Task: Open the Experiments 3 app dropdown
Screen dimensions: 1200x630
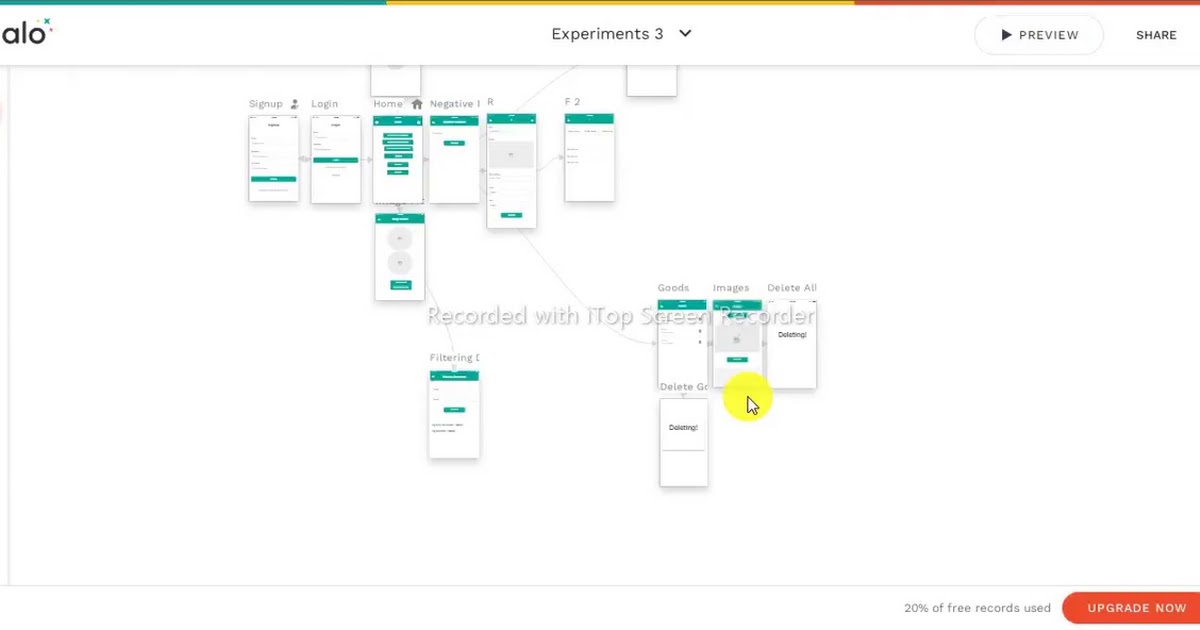Action: click(621, 34)
